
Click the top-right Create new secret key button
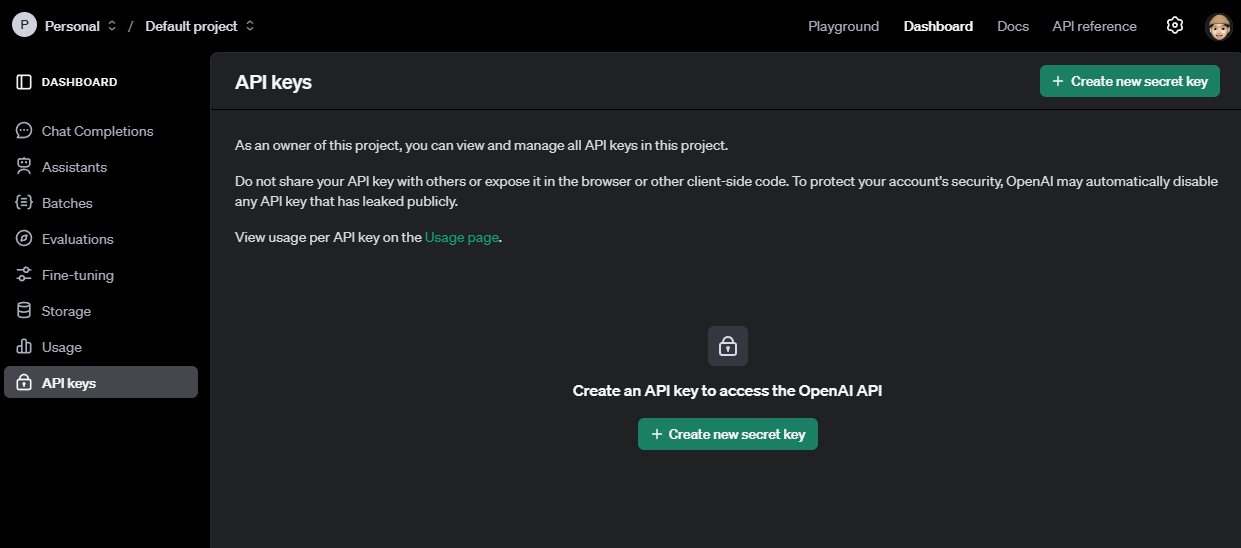pyautogui.click(x=1130, y=81)
